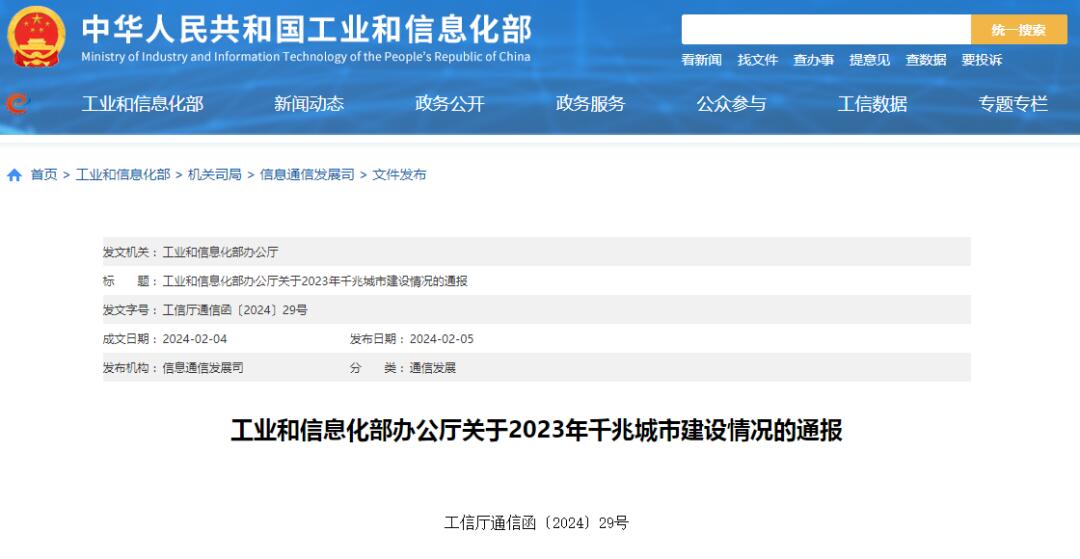Go to 首页 in the breadcrumb
1080x559 pixels.
44,175
